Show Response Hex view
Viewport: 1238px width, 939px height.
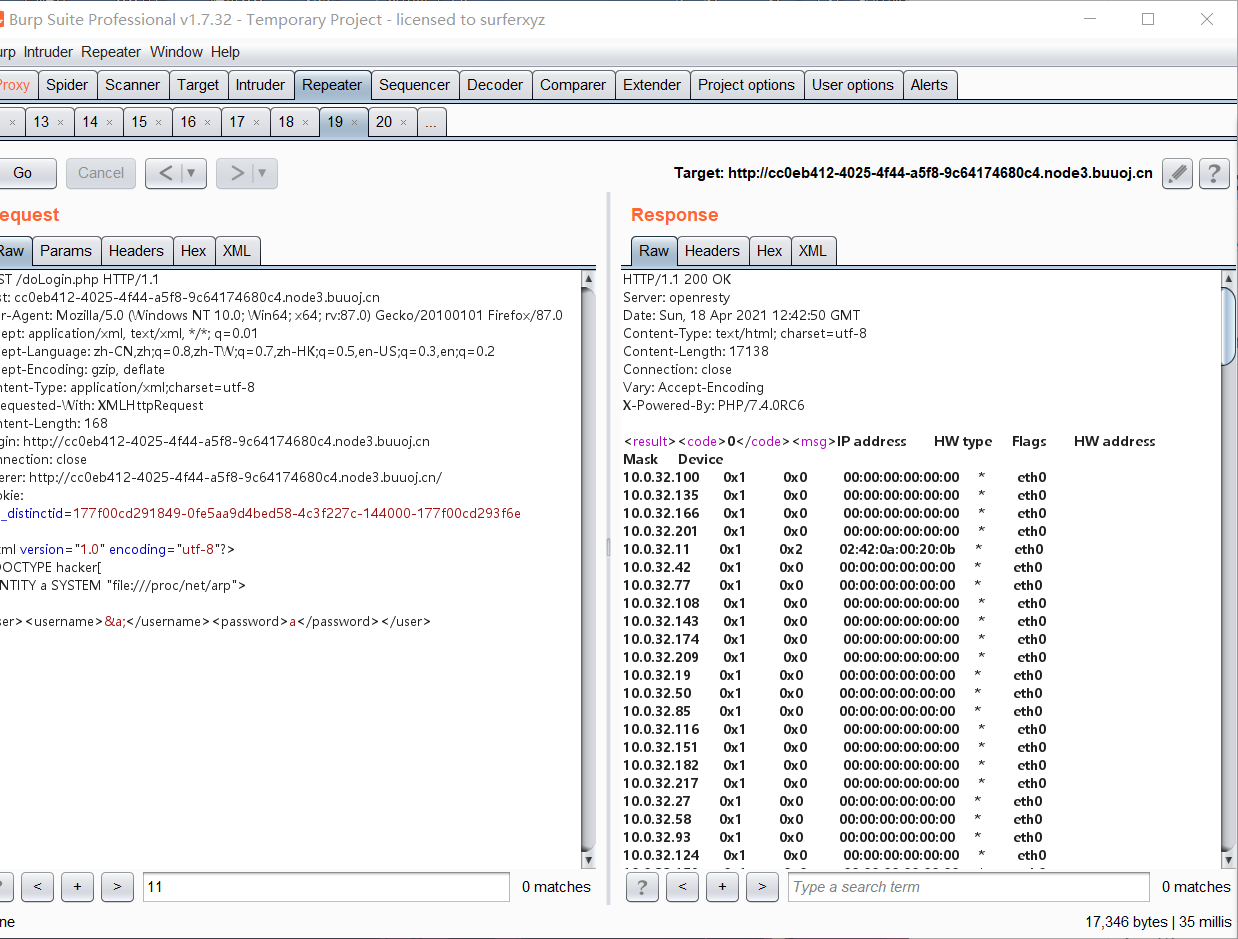(x=770, y=251)
